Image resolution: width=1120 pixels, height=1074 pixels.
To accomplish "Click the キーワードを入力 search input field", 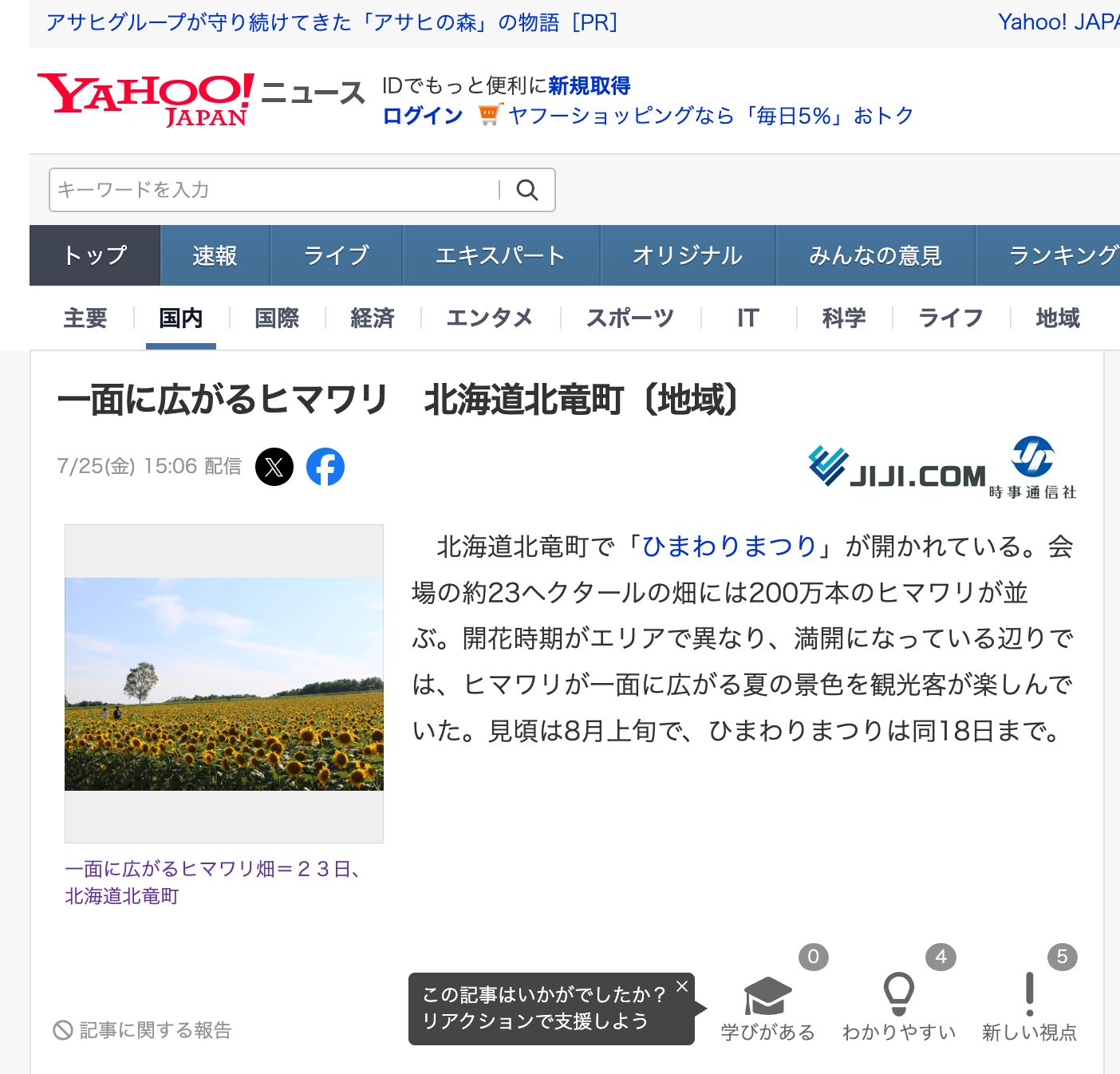I will (239, 190).
